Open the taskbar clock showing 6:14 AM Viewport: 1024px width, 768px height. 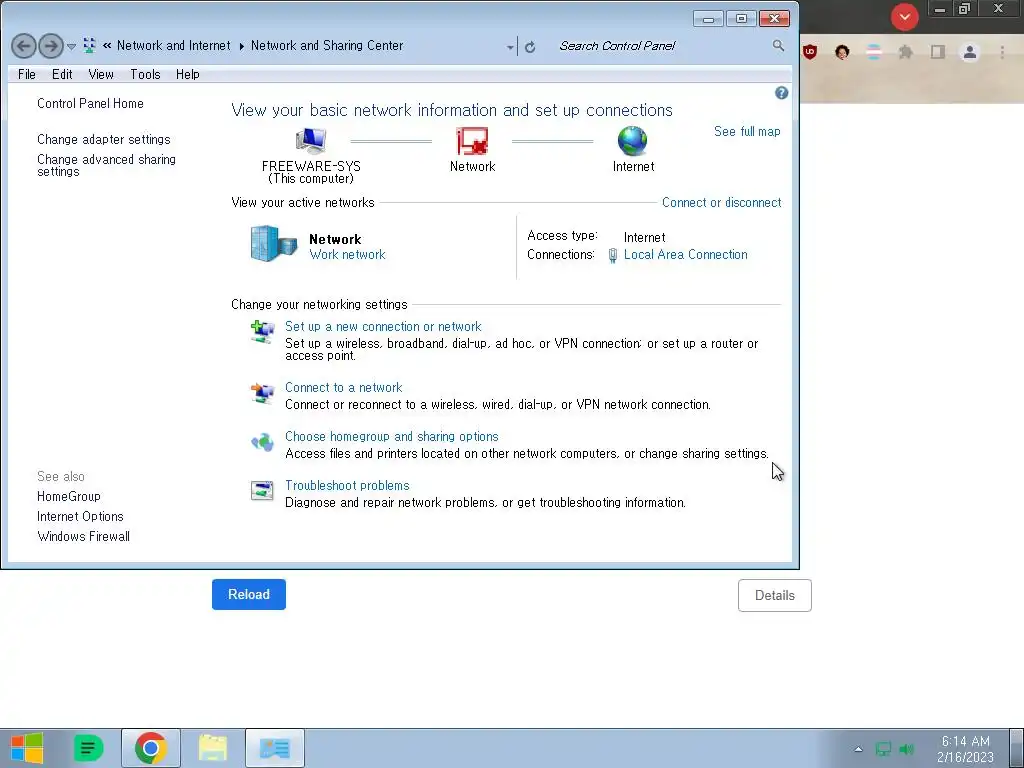965,749
